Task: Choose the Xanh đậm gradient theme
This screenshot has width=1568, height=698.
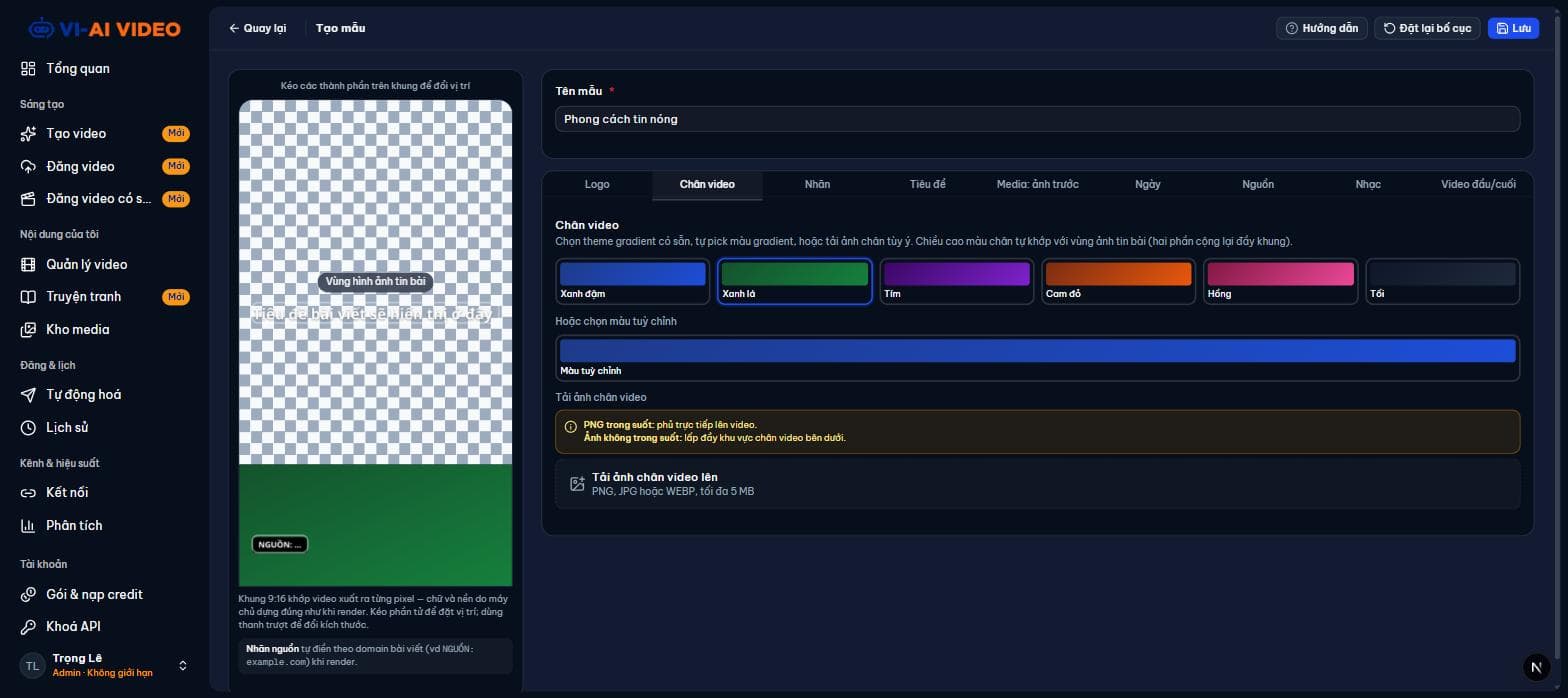Action: [633, 281]
